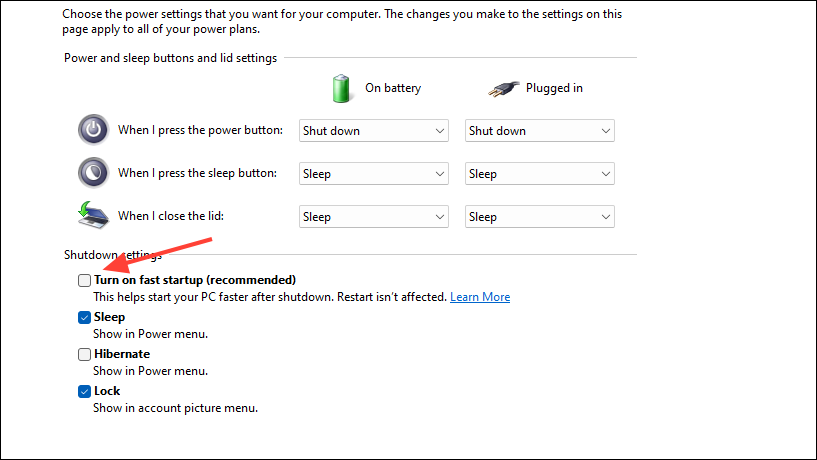817x460 pixels.
Task: Click the sleep button moon icon
Action: coord(93,172)
